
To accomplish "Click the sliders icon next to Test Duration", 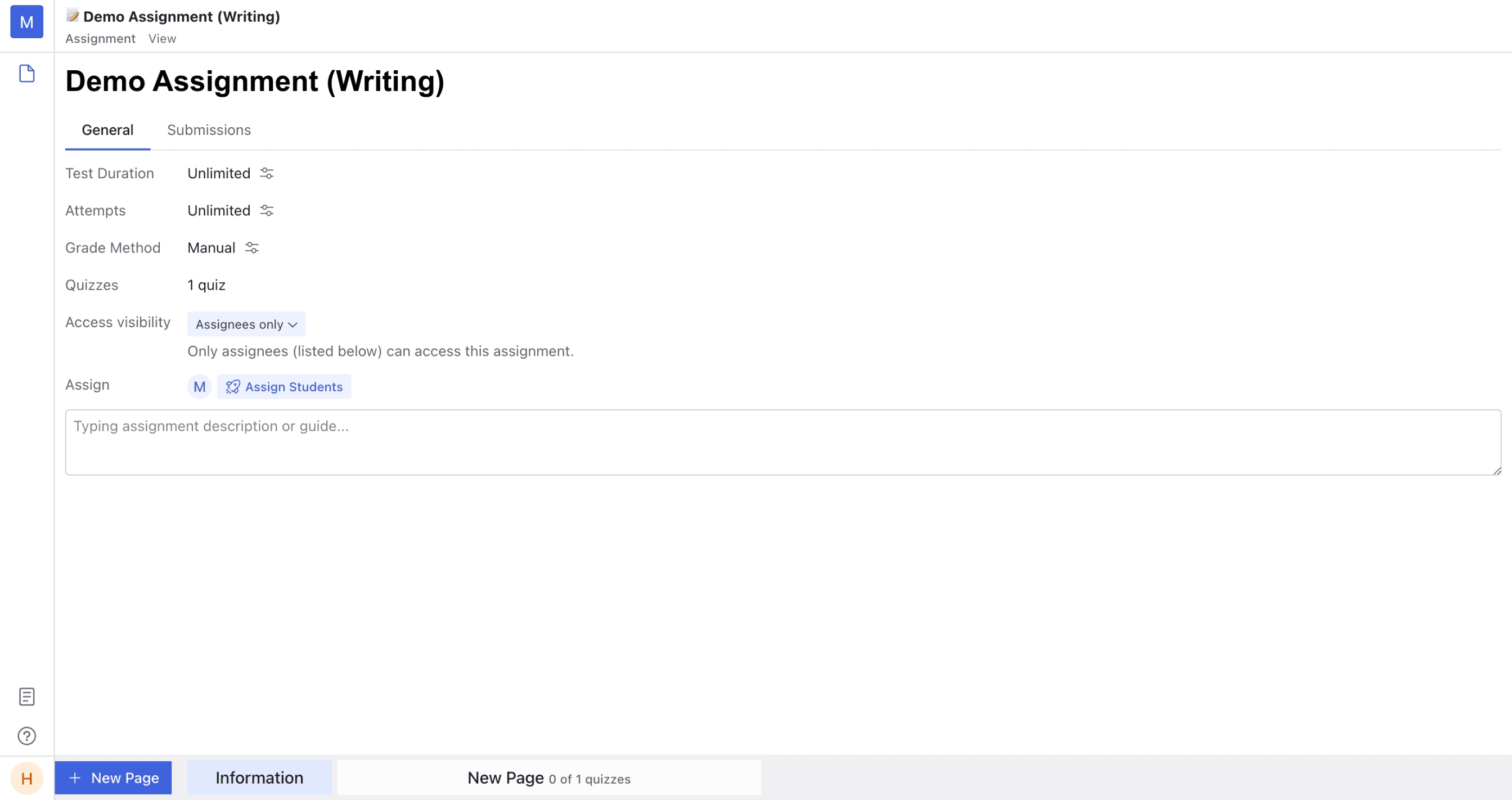I will click(266, 173).
